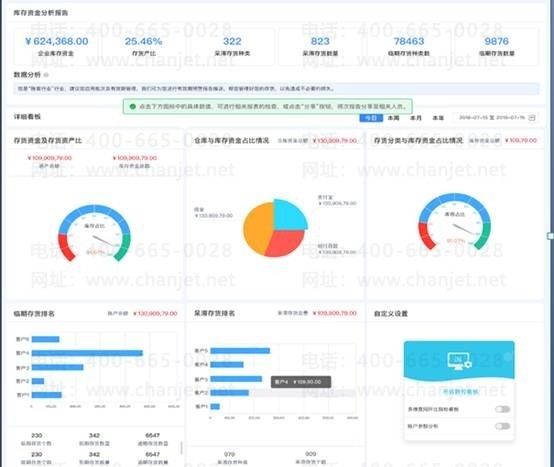Switch to the 本周 date filter

coord(393,118)
